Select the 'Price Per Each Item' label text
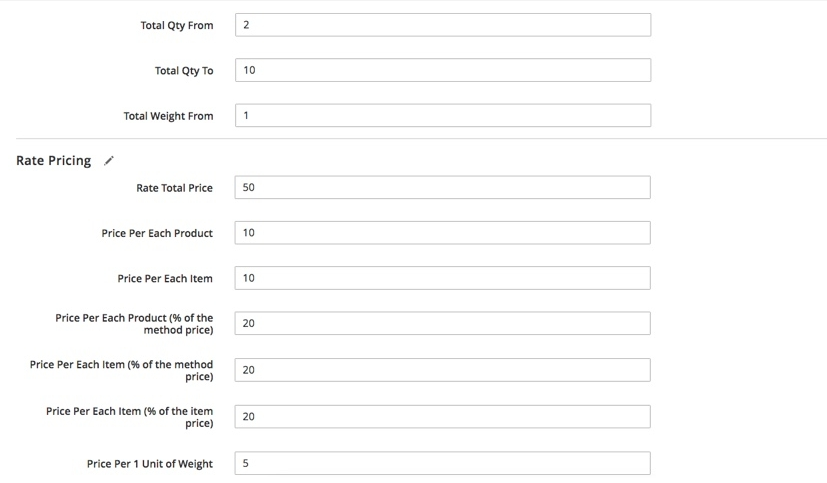 (165, 278)
